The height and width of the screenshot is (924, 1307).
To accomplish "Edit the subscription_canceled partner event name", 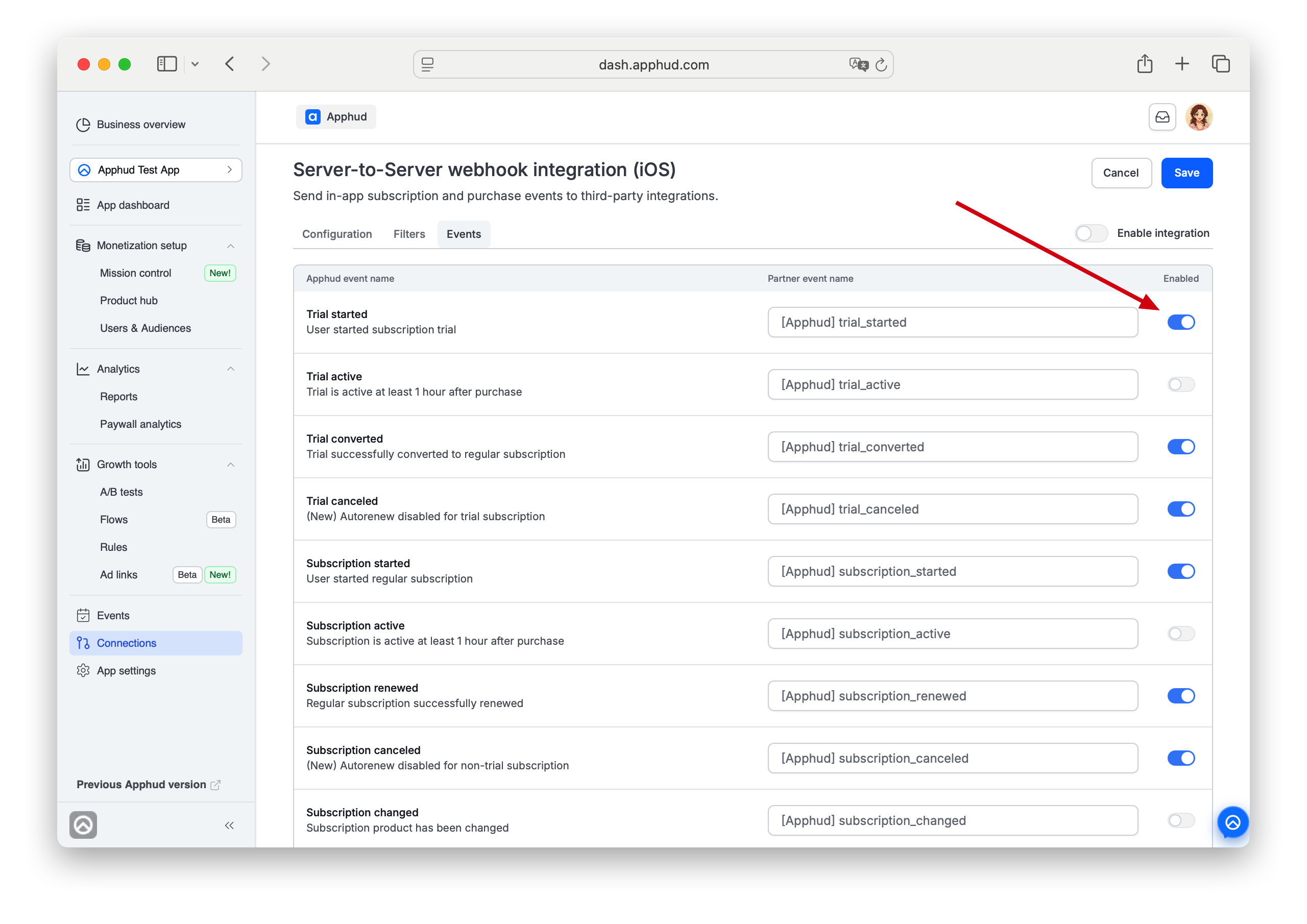I will point(952,758).
